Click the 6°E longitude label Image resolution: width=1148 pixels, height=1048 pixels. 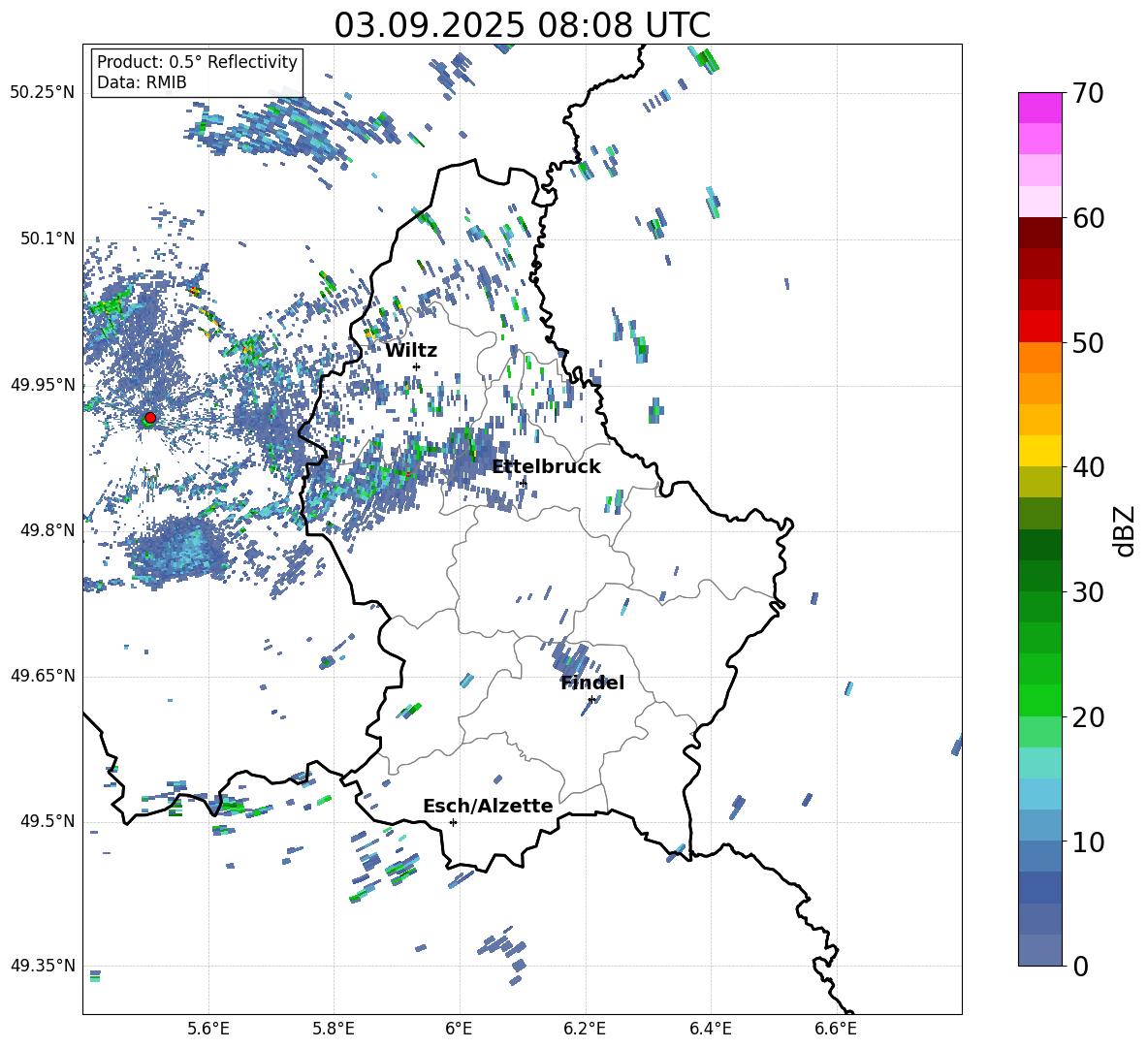459,1029
